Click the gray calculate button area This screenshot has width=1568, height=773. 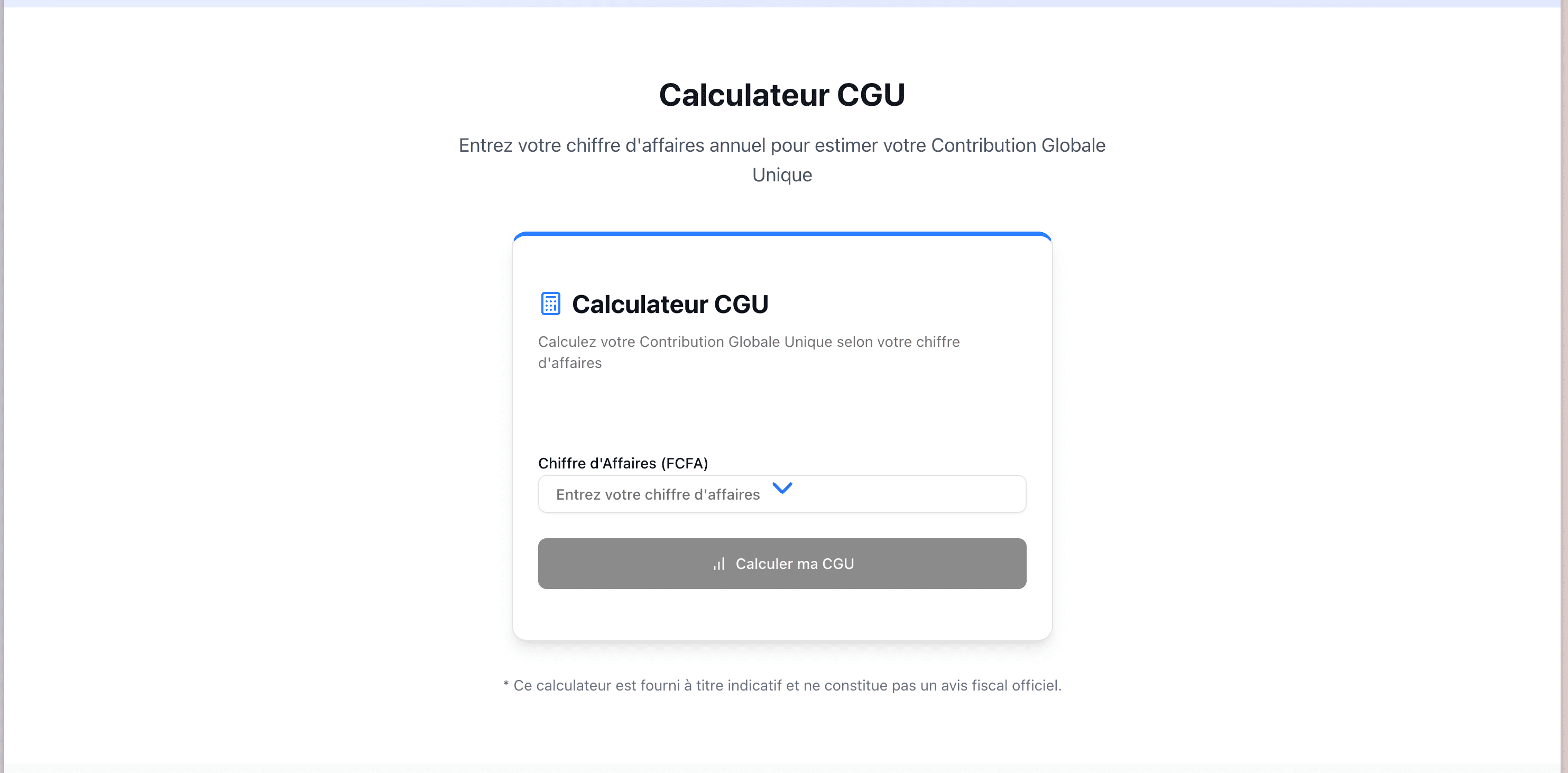782,564
